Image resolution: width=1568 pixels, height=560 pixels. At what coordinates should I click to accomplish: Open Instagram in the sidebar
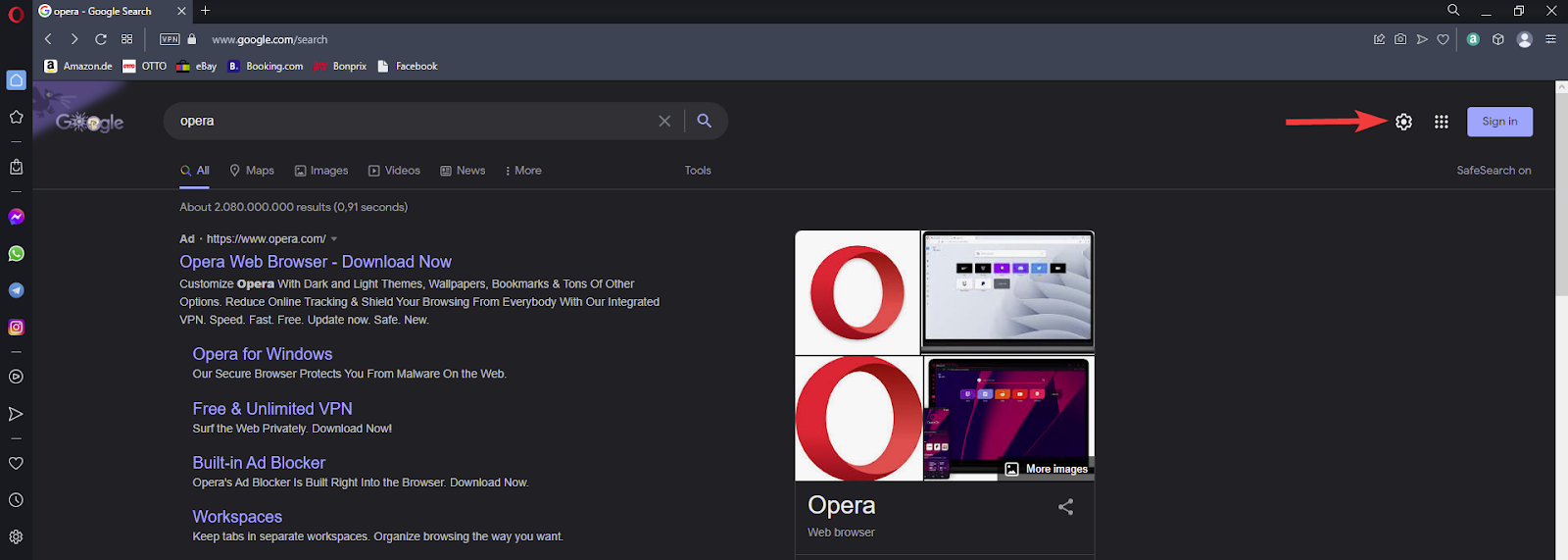[x=16, y=328]
